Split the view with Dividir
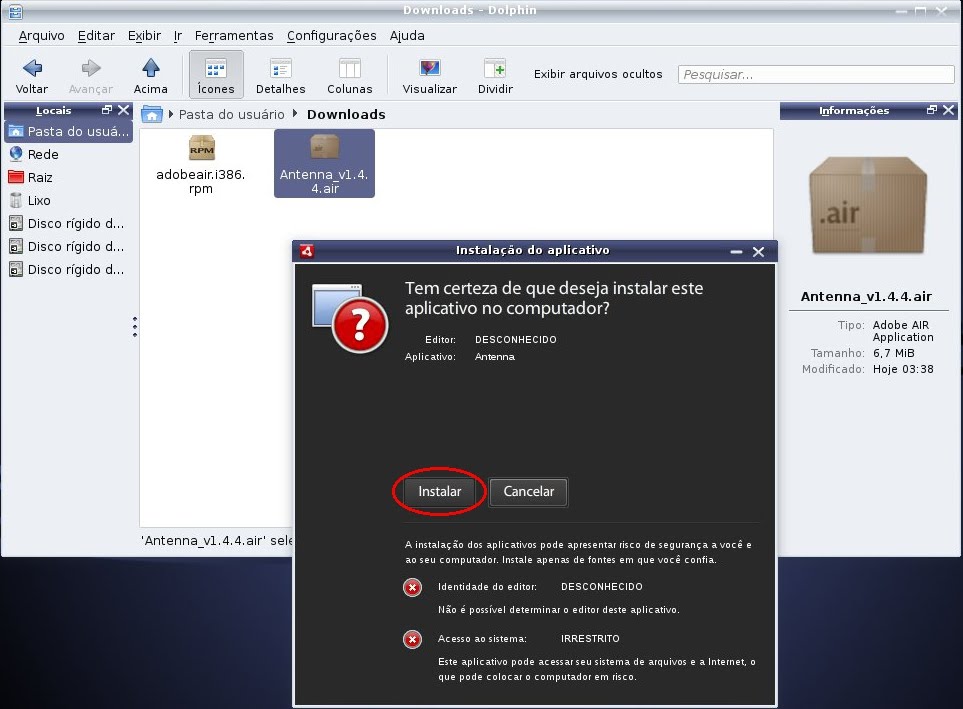 pos(495,76)
